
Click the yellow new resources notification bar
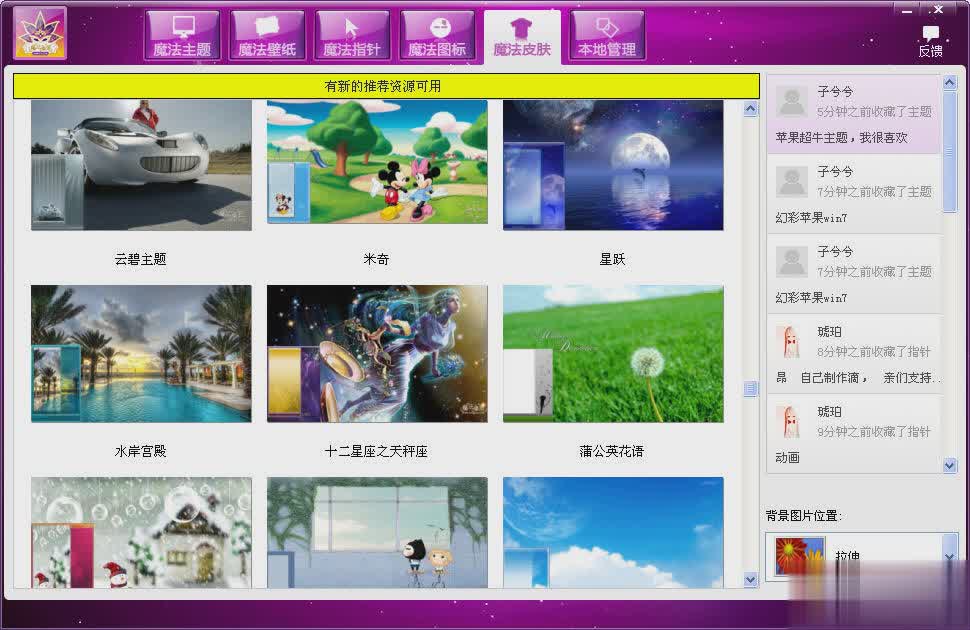[x=385, y=86]
